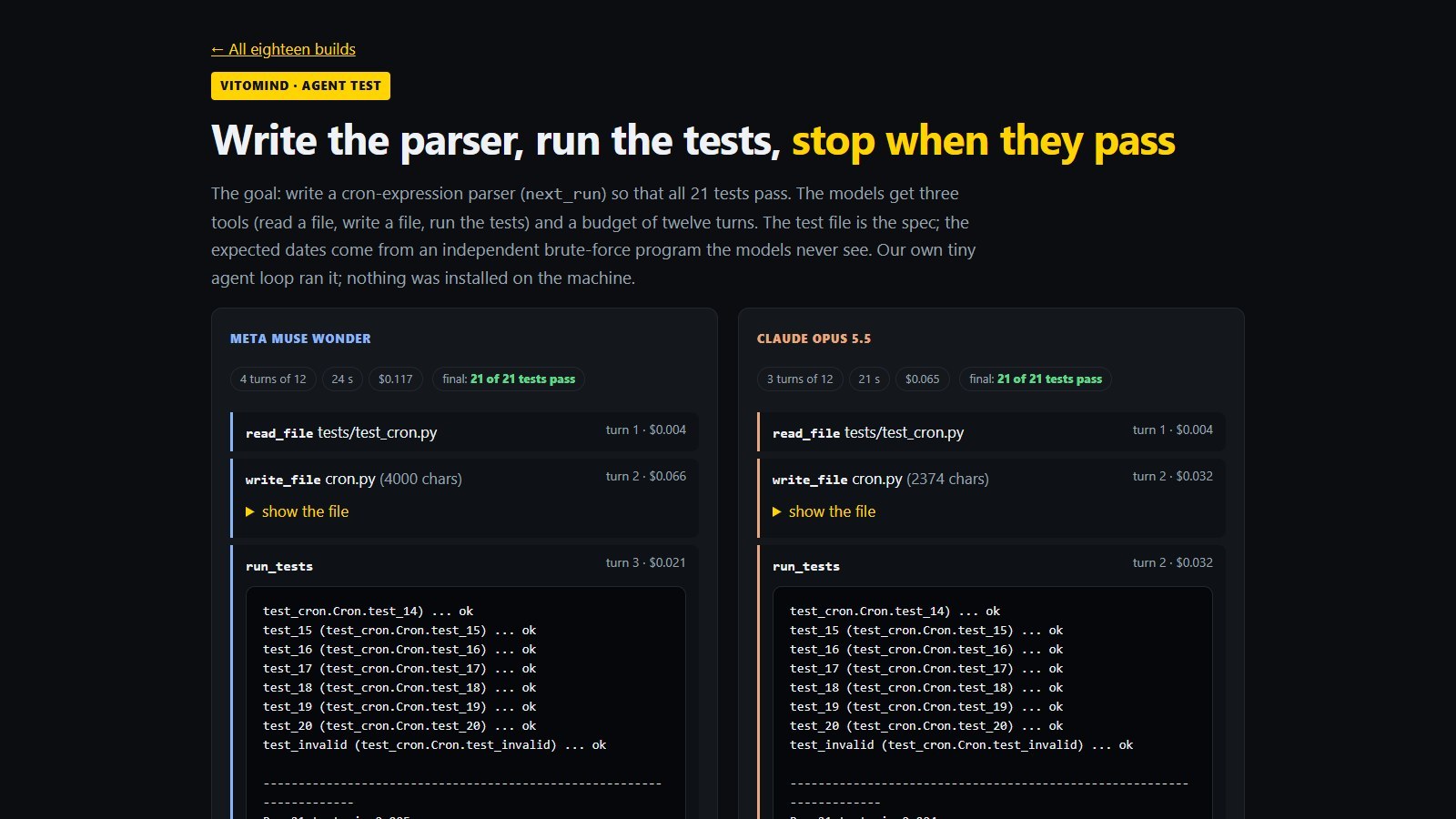The image size is (1456, 819).
Task: Click the VITOMIND · AGENT TEST badge
Action: pos(300,86)
